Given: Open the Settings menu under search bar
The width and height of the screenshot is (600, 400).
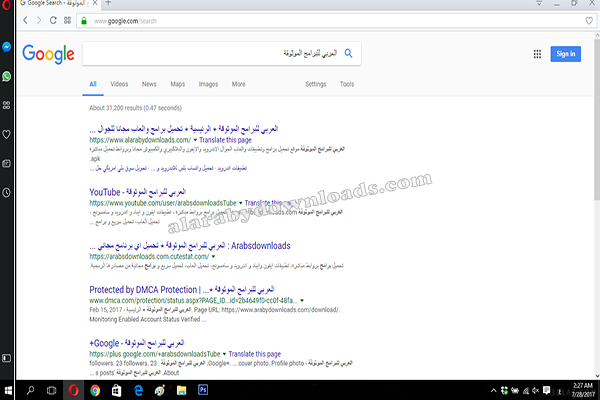Looking at the screenshot, I should pos(316,84).
